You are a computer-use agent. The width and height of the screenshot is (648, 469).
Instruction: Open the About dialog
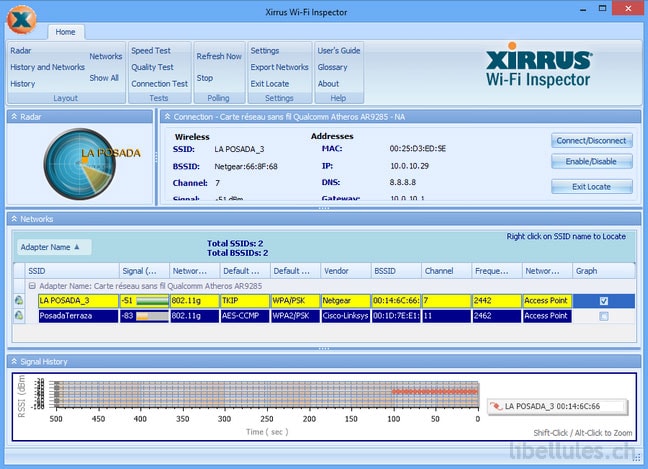[329, 84]
